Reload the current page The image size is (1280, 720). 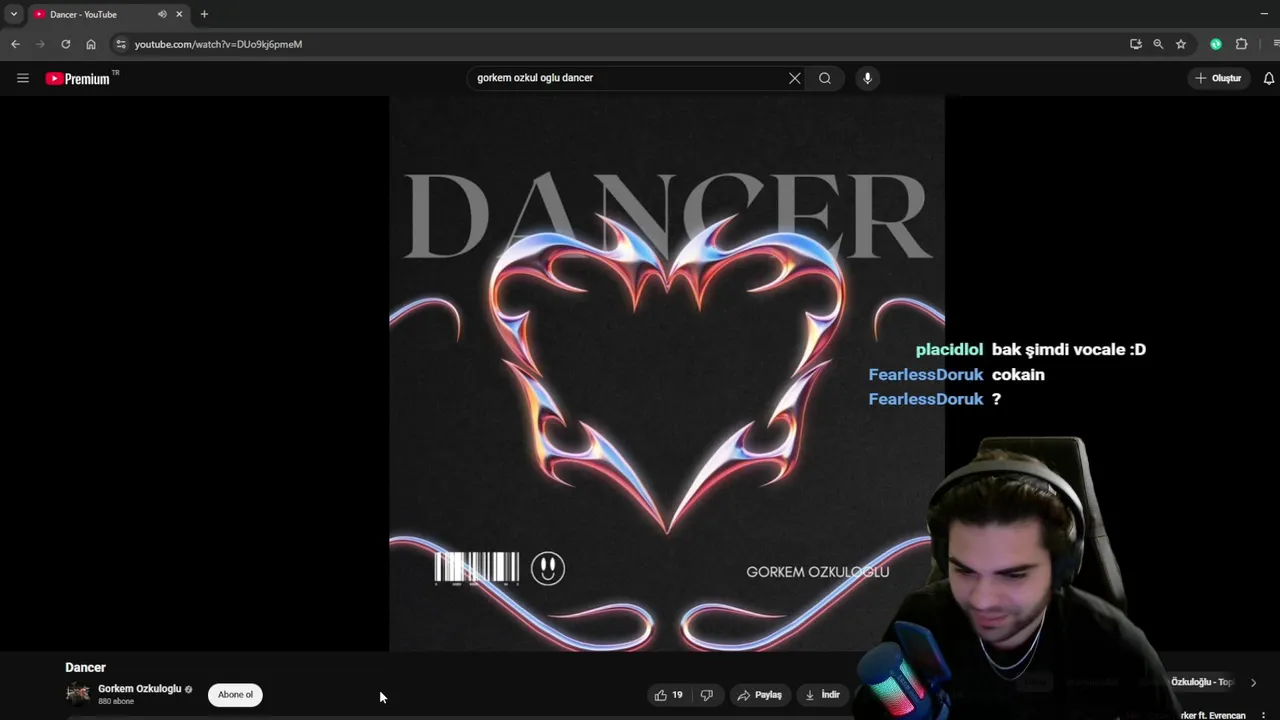(x=66, y=44)
